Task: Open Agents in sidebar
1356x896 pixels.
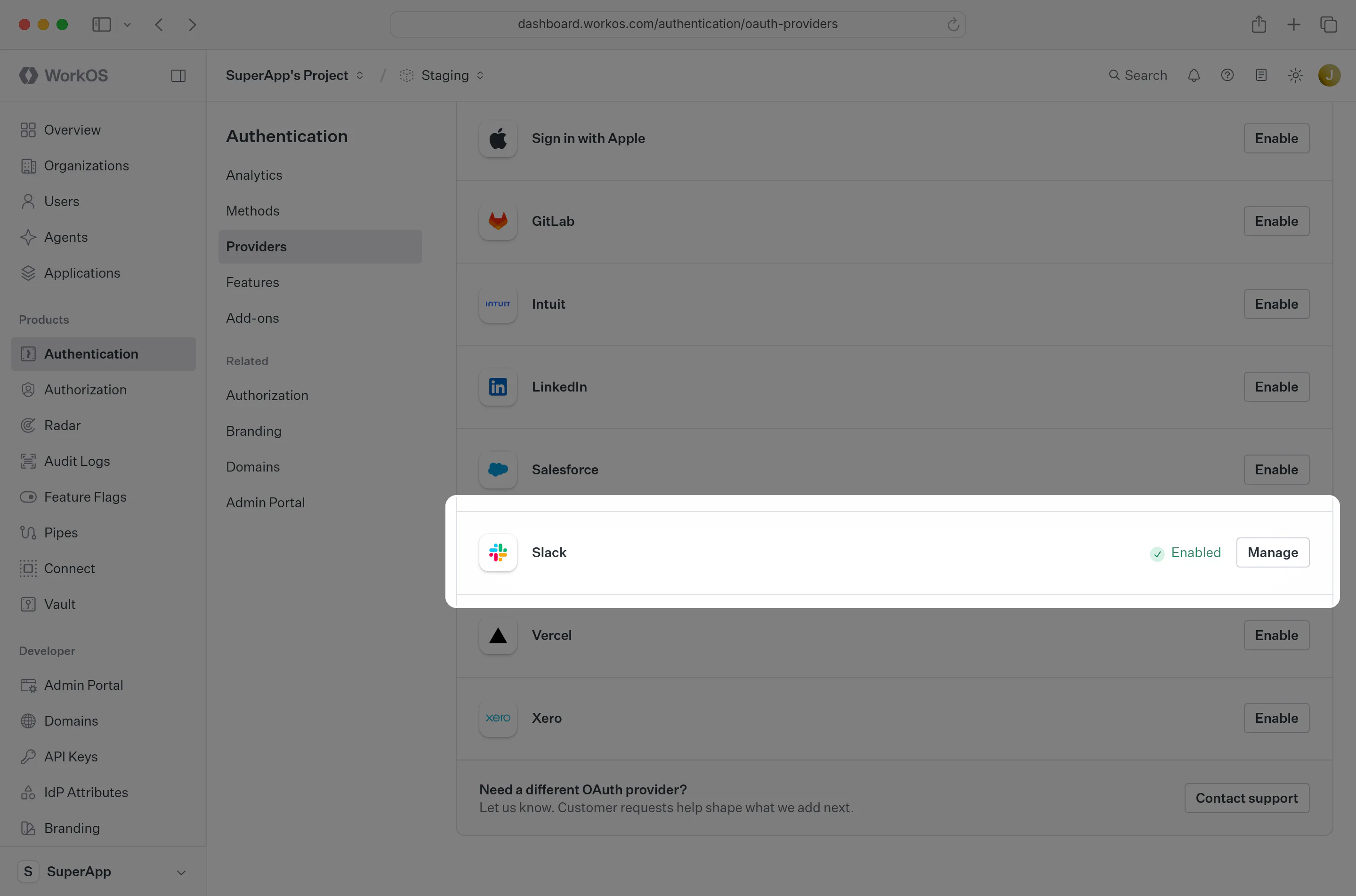Action: point(103,237)
